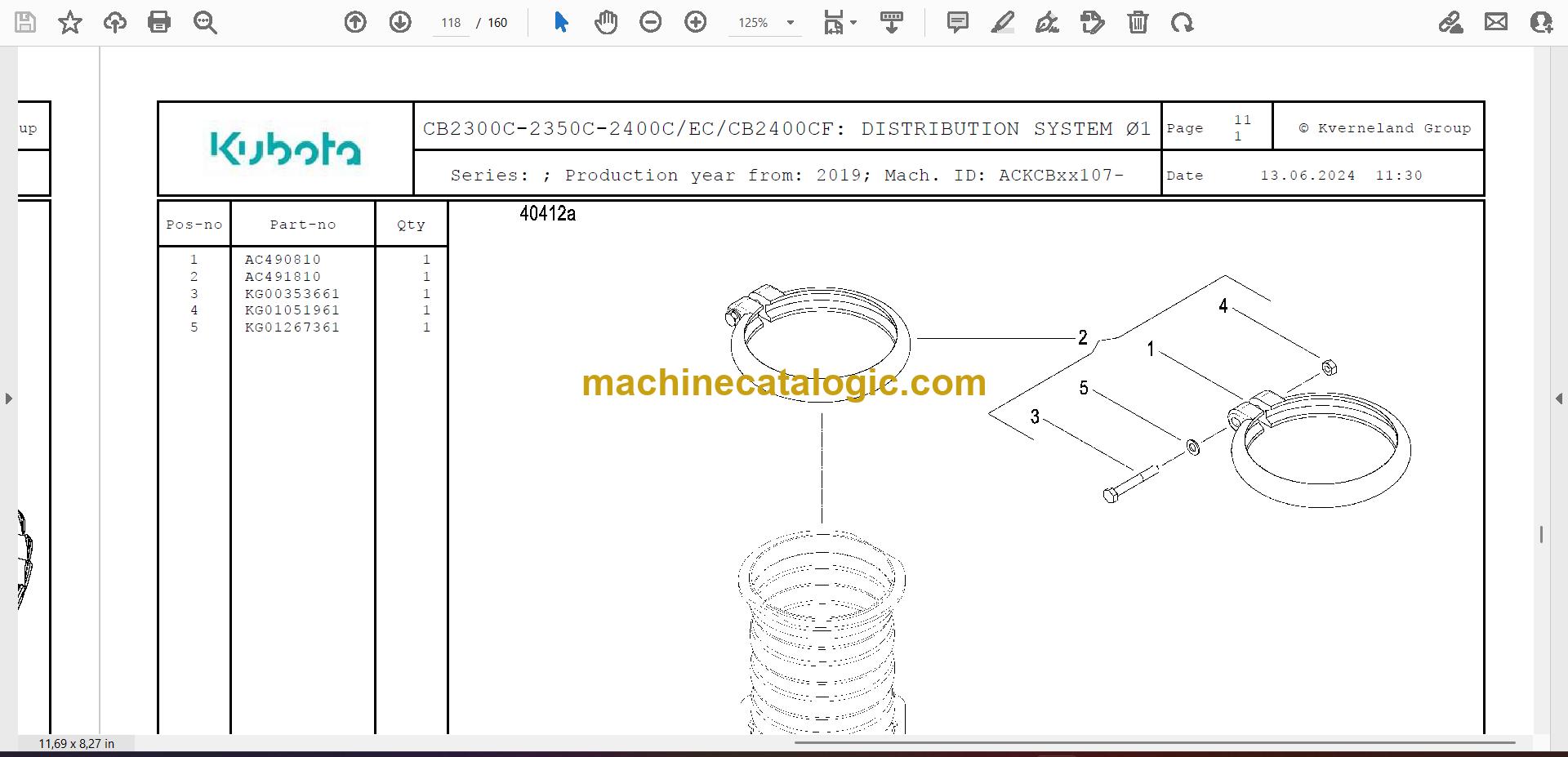This screenshot has height=757, width=1568.
Task: Share the document by email envelope icon
Action: tap(1496, 22)
